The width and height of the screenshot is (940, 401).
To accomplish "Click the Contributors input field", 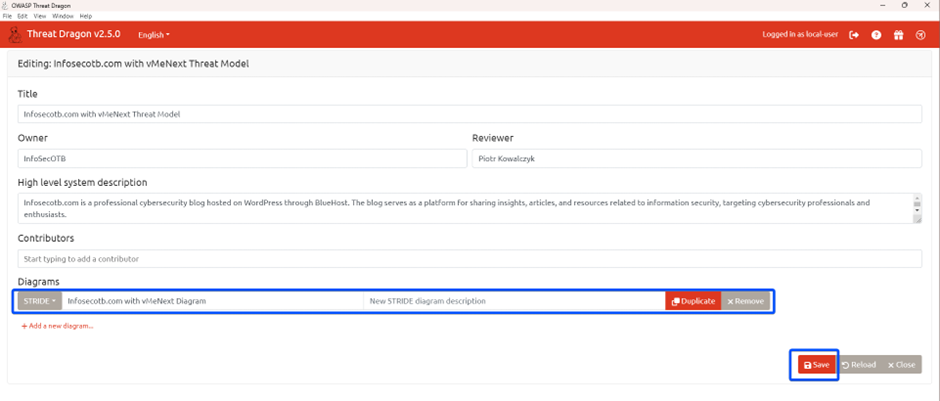I will (x=469, y=259).
